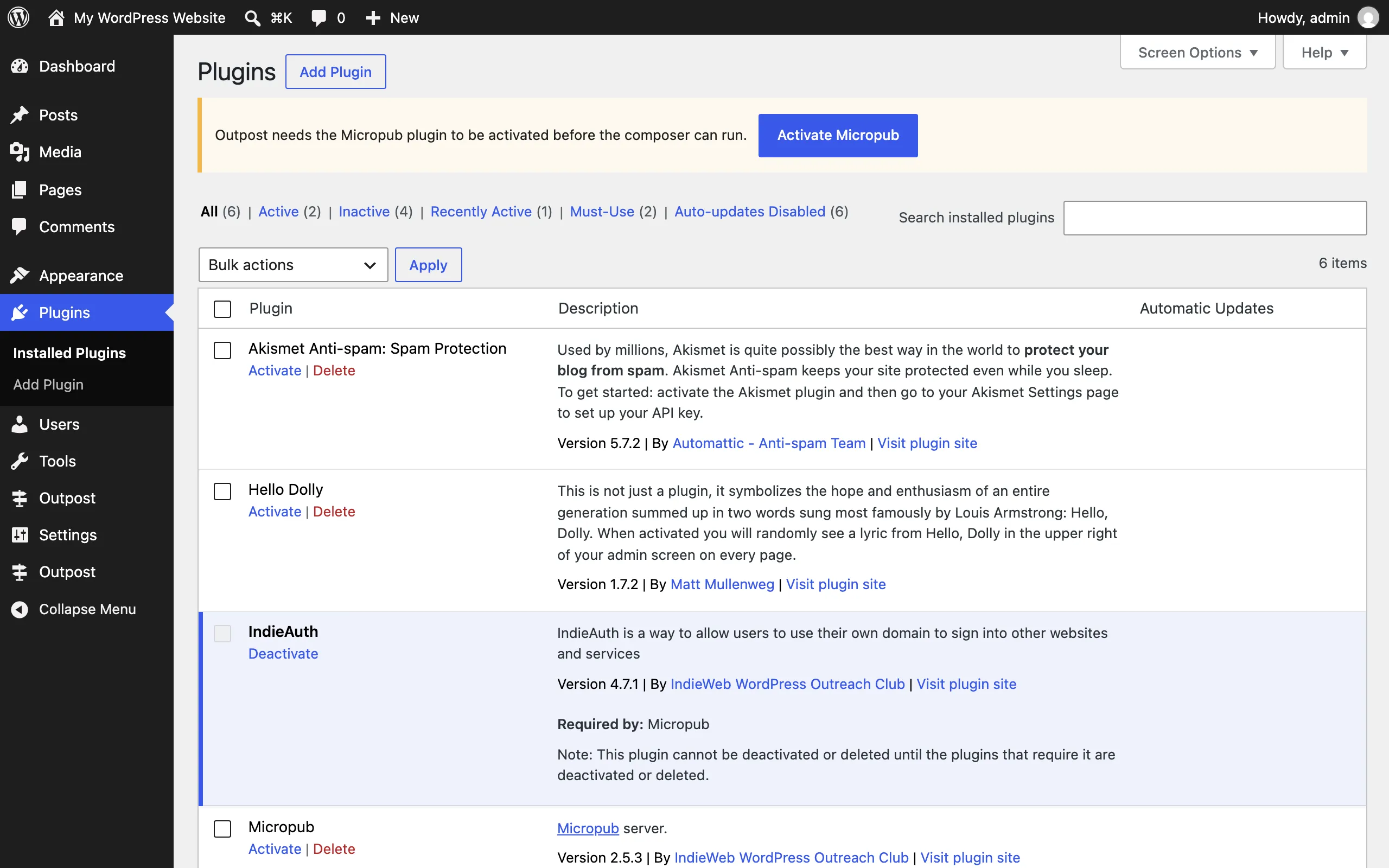The width and height of the screenshot is (1389, 868).
Task: Click the Dashboard gauge icon
Action: [20, 66]
